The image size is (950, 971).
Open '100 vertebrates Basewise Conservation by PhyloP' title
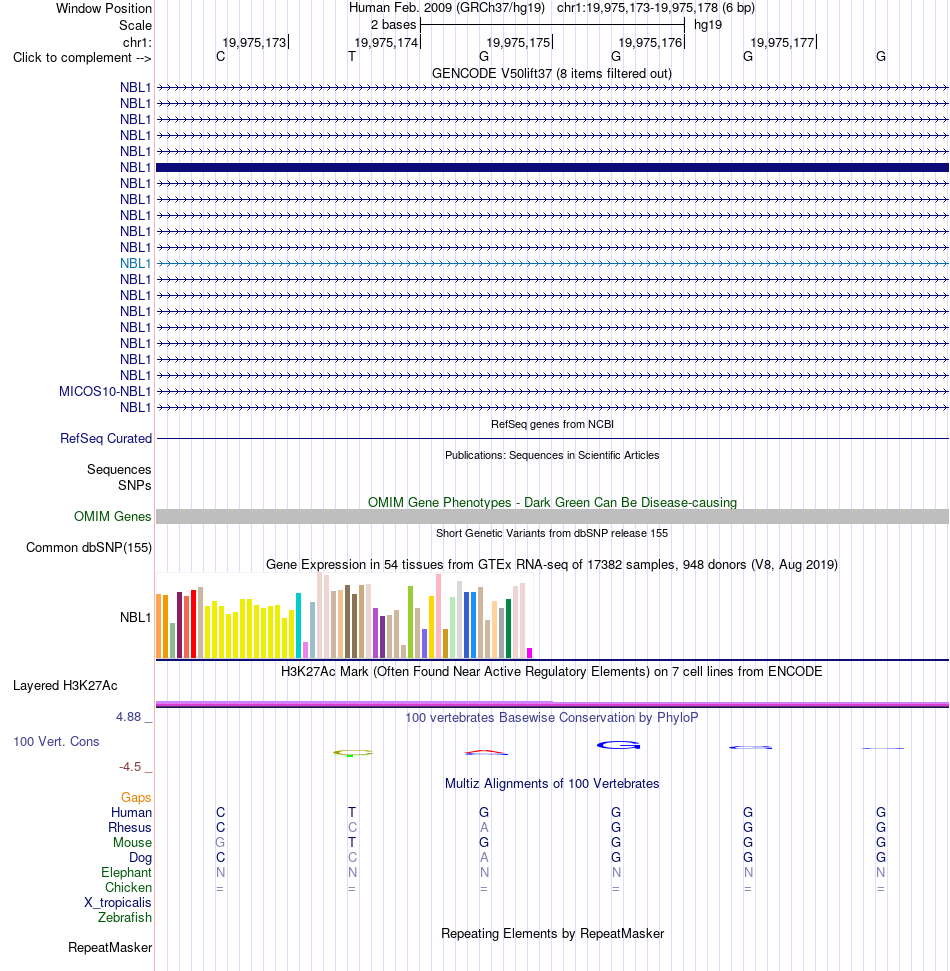click(x=552, y=717)
